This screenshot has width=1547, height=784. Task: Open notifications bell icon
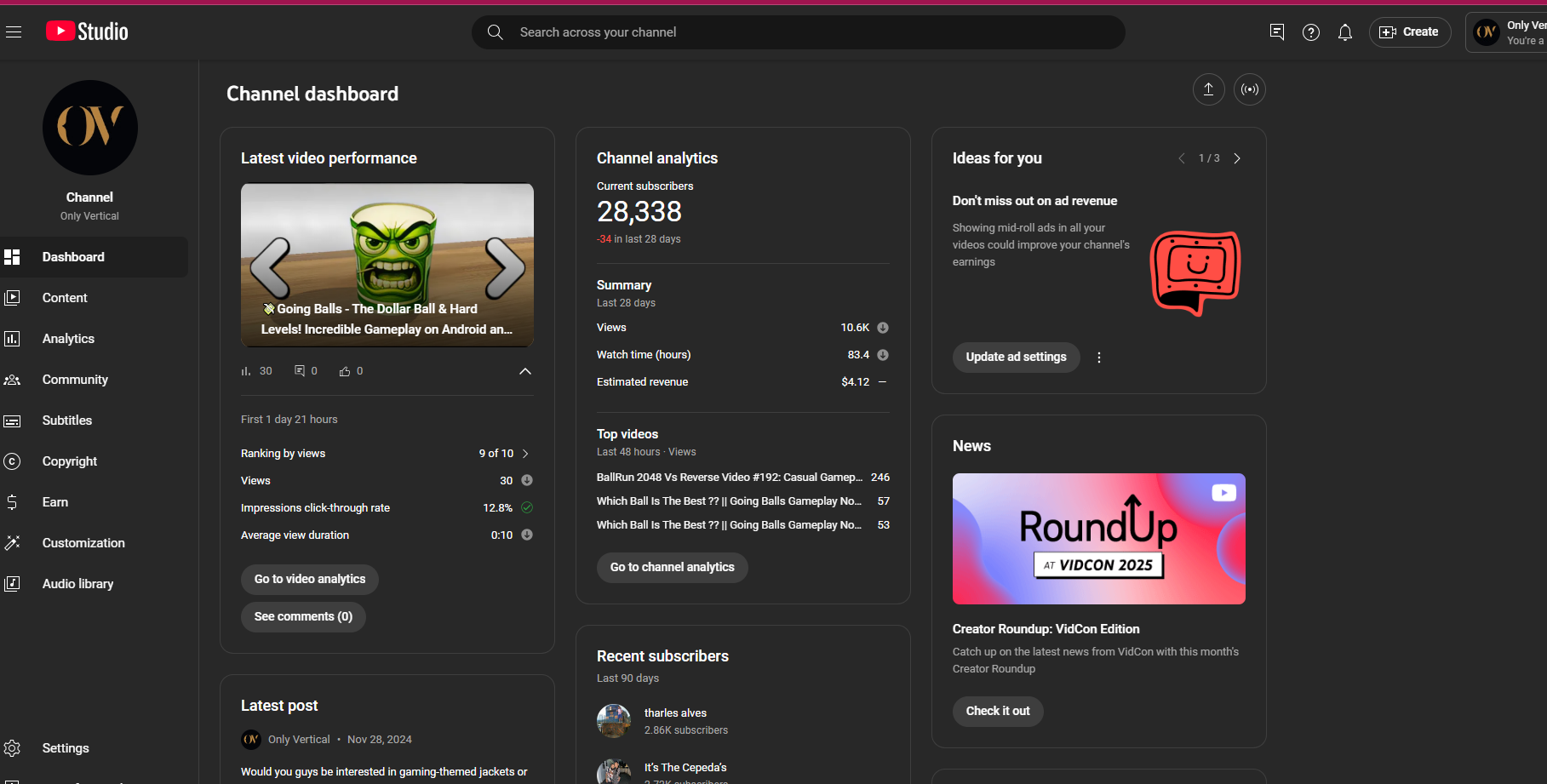pyautogui.click(x=1345, y=32)
